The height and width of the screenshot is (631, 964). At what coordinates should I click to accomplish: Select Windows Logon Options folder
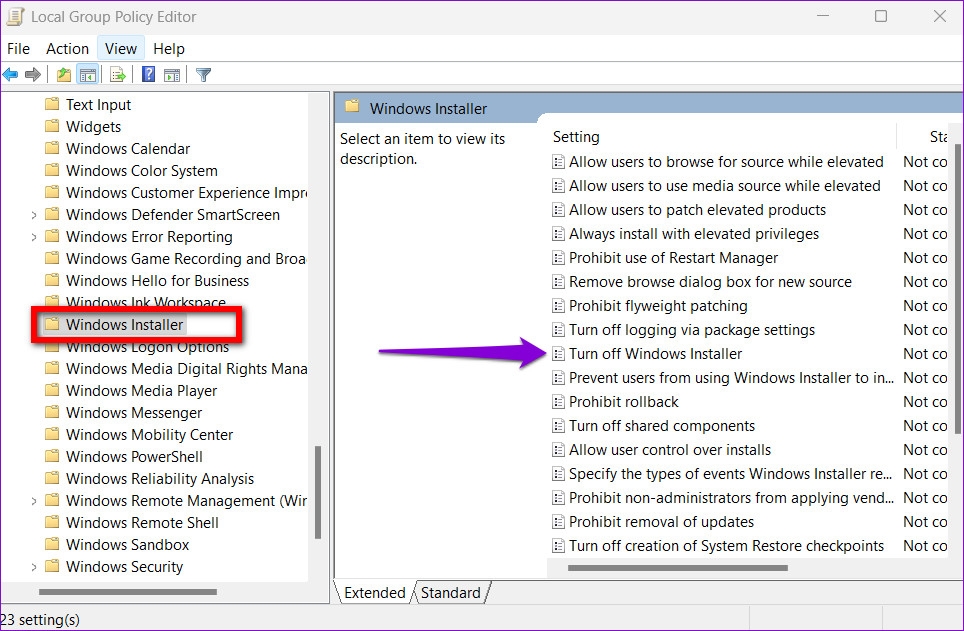(148, 347)
